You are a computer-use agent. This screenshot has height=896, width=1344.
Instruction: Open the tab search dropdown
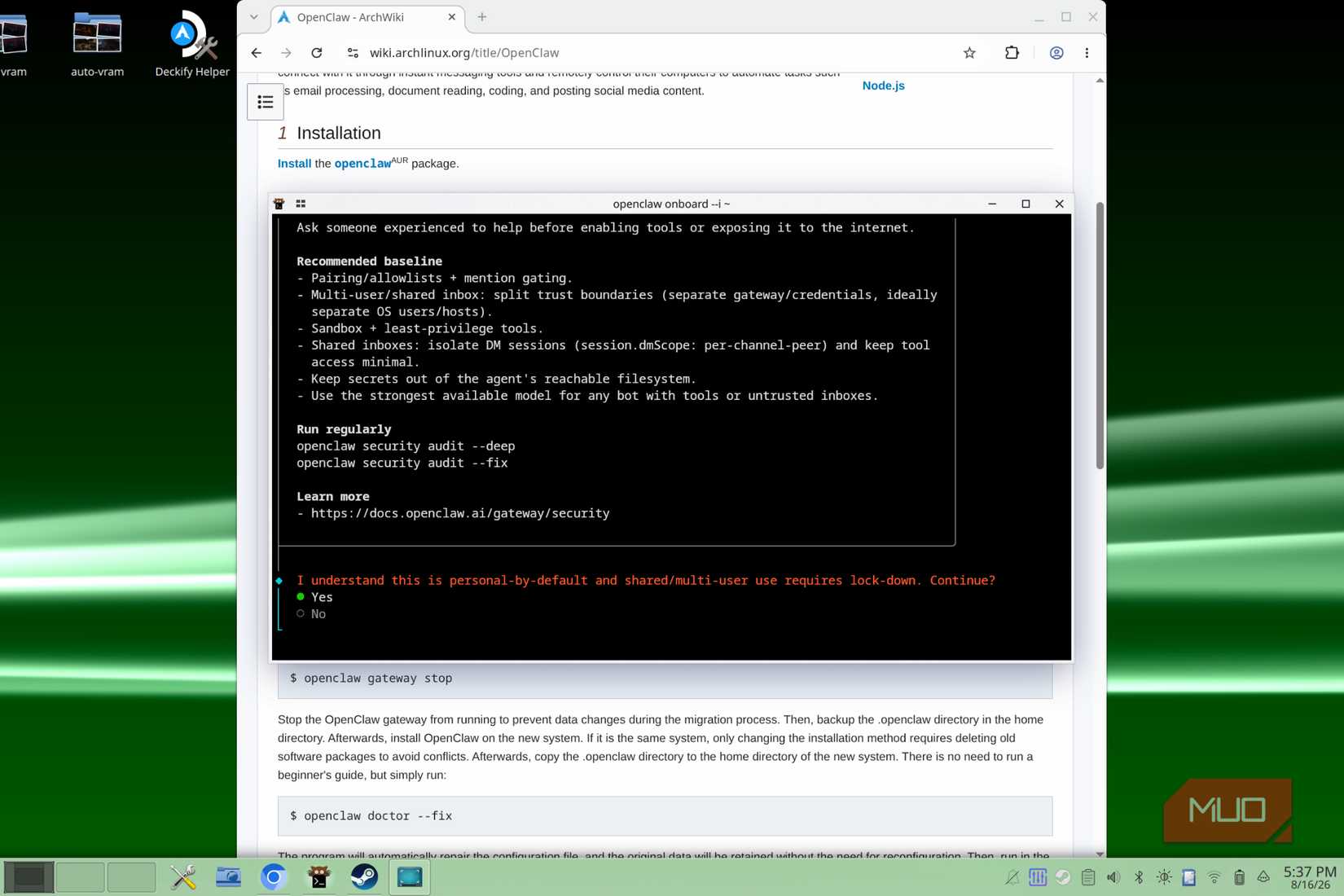tap(254, 17)
